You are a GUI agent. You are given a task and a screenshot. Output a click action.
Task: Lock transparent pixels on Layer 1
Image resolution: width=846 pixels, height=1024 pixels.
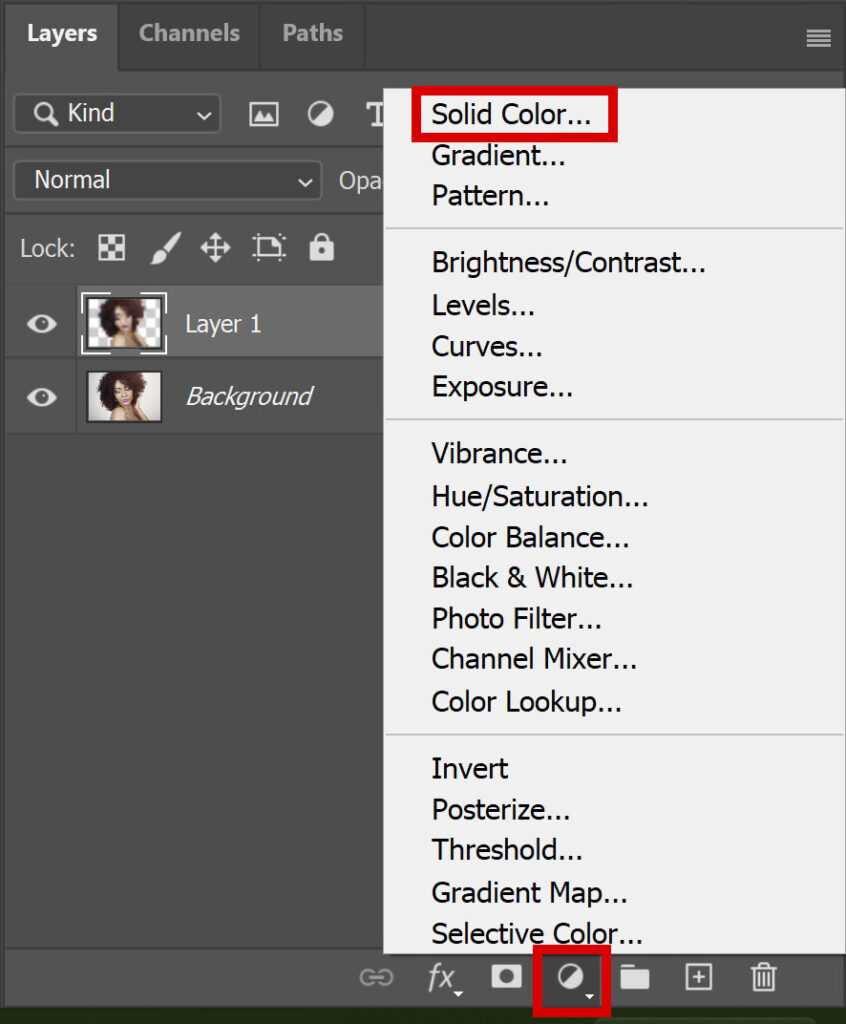[110, 247]
